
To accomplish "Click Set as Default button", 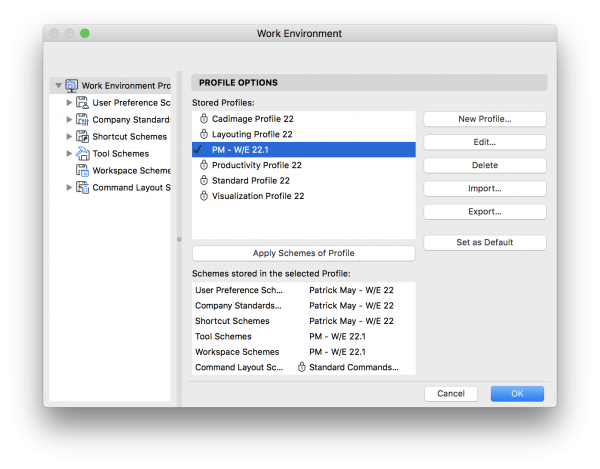I will (x=484, y=243).
